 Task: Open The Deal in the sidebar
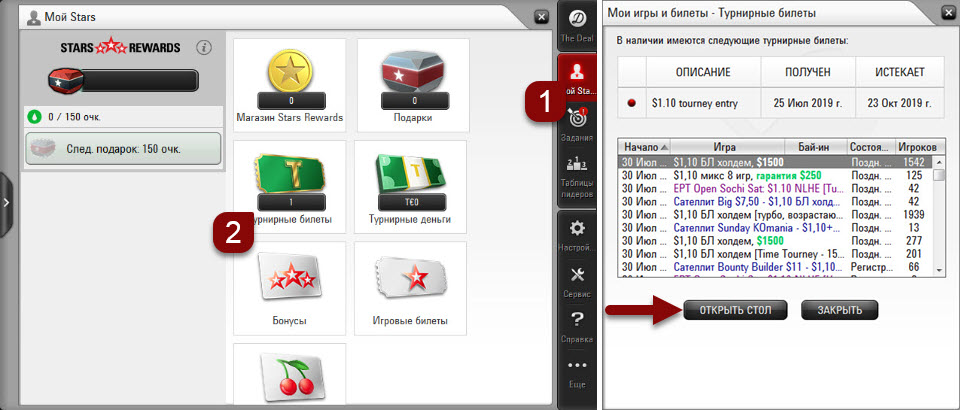(x=577, y=26)
